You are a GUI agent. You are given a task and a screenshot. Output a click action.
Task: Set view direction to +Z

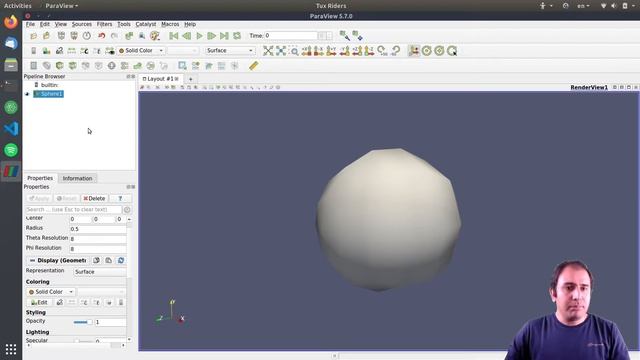tap(357, 51)
